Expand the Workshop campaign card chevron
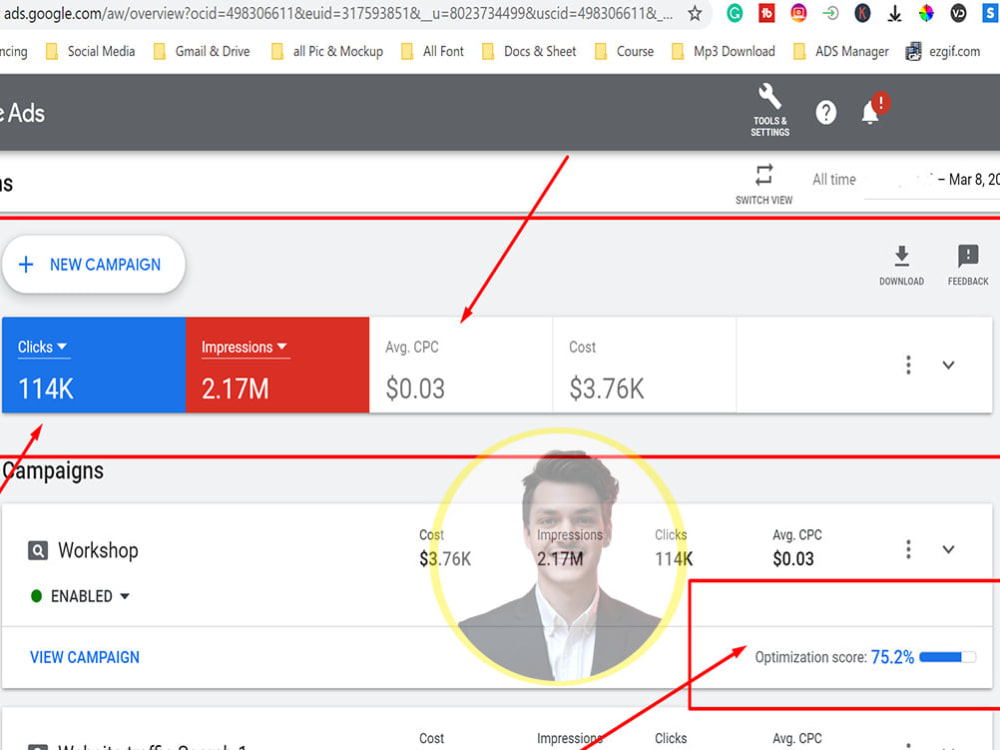1000x750 pixels. click(x=948, y=549)
